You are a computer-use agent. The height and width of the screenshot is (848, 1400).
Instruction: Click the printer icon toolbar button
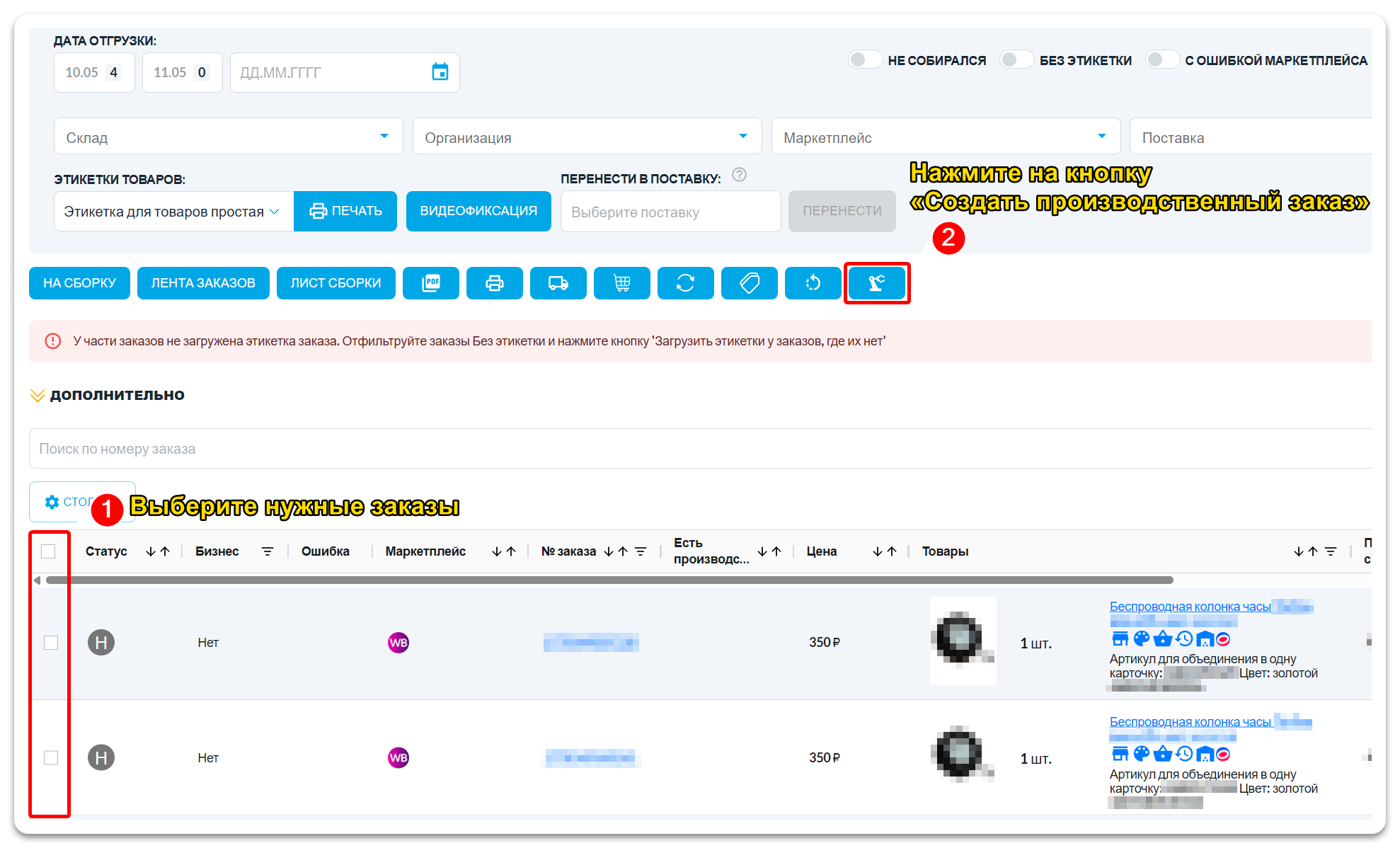click(494, 283)
